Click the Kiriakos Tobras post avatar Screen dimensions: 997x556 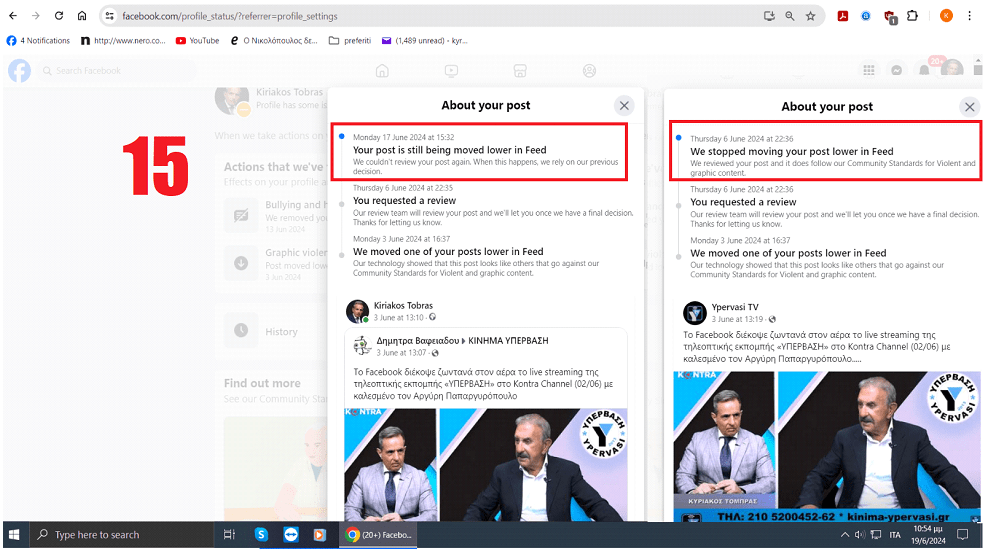[x=357, y=312]
